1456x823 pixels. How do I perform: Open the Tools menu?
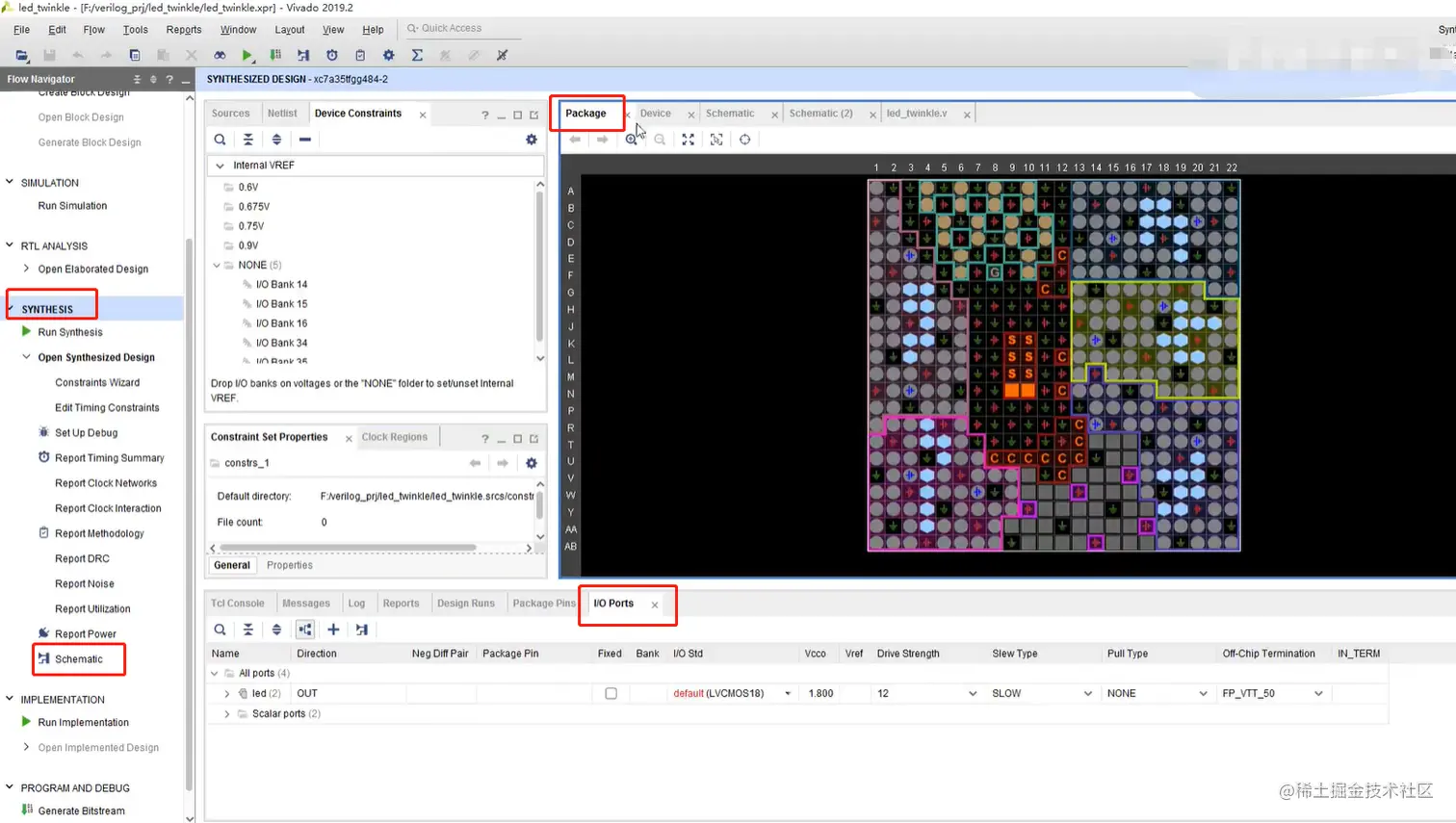point(136,30)
